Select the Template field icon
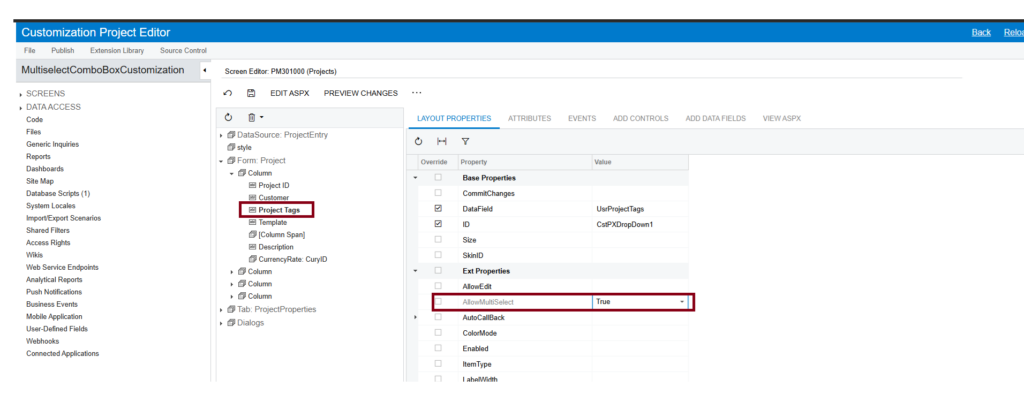Image resolution: width=1024 pixels, height=395 pixels. (253, 222)
